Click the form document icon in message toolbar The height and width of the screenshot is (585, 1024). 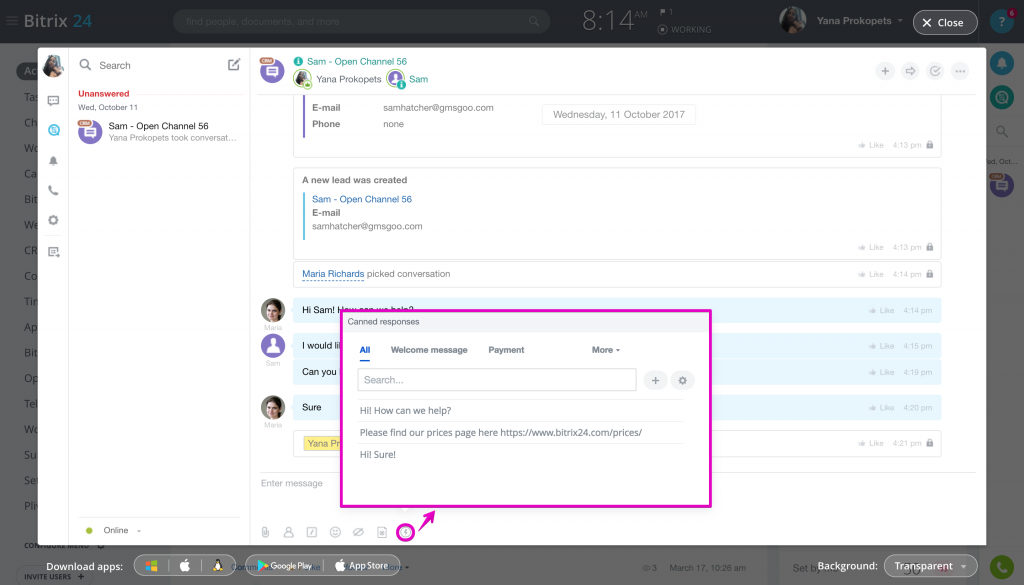[x=382, y=532]
